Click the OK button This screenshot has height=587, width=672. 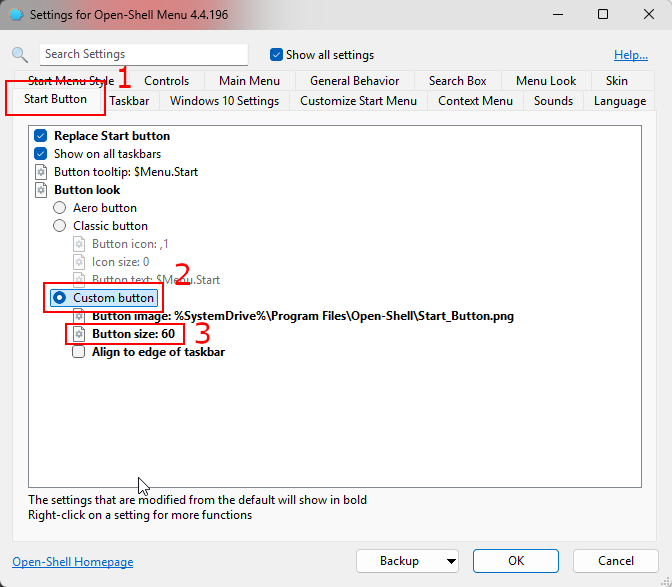point(515,562)
